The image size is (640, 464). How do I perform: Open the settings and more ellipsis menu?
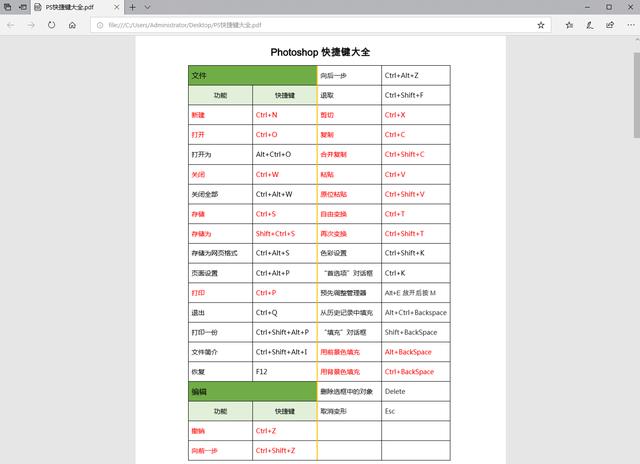[x=631, y=25]
